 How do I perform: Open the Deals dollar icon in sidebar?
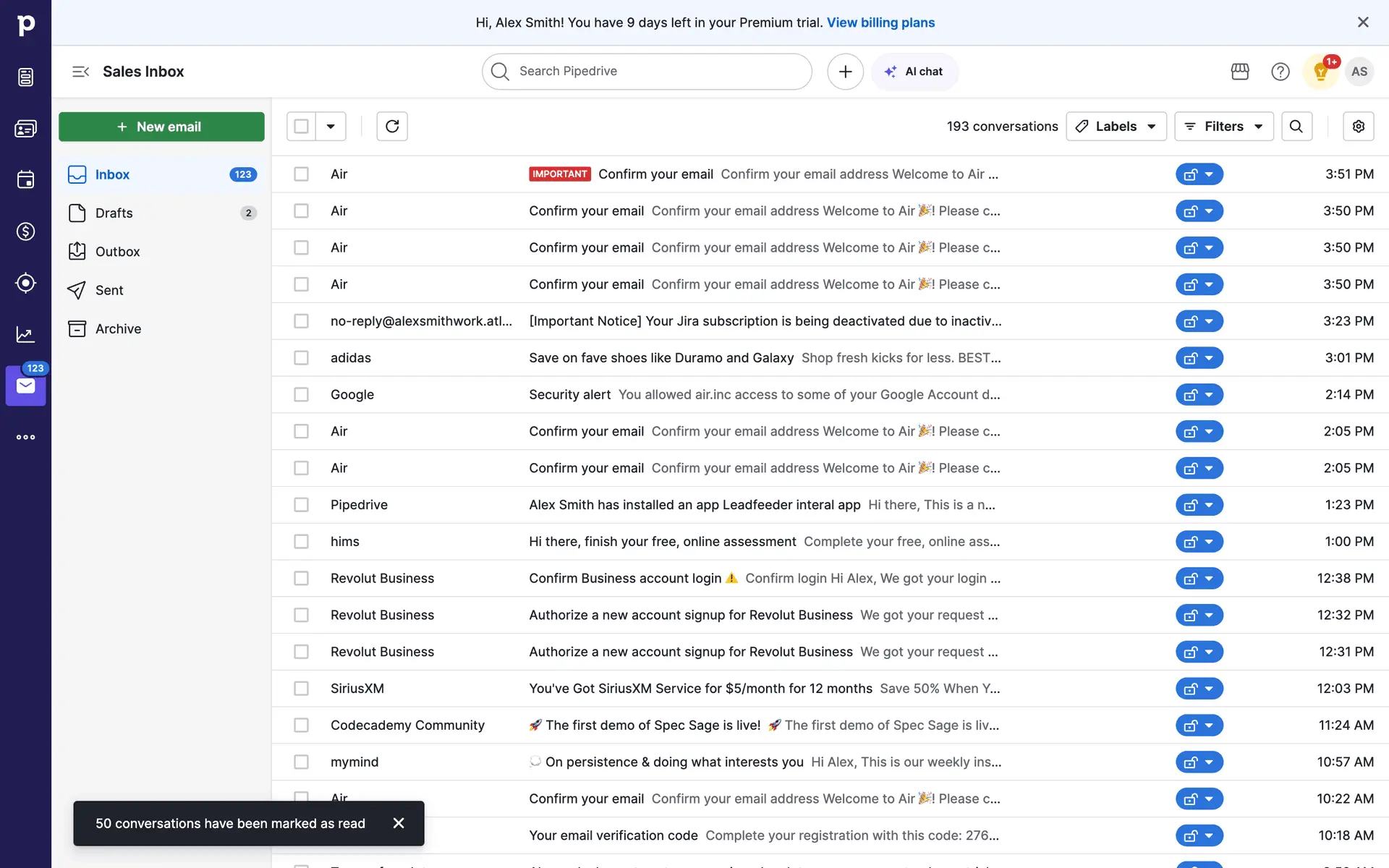[25, 231]
